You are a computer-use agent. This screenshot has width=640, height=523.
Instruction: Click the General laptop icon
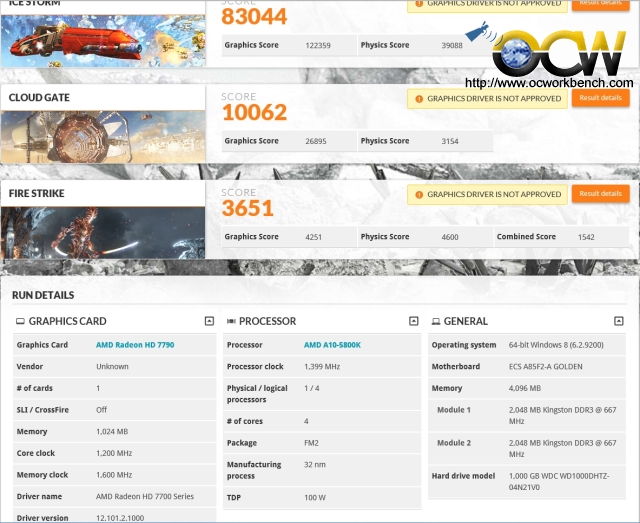tap(436, 321)
